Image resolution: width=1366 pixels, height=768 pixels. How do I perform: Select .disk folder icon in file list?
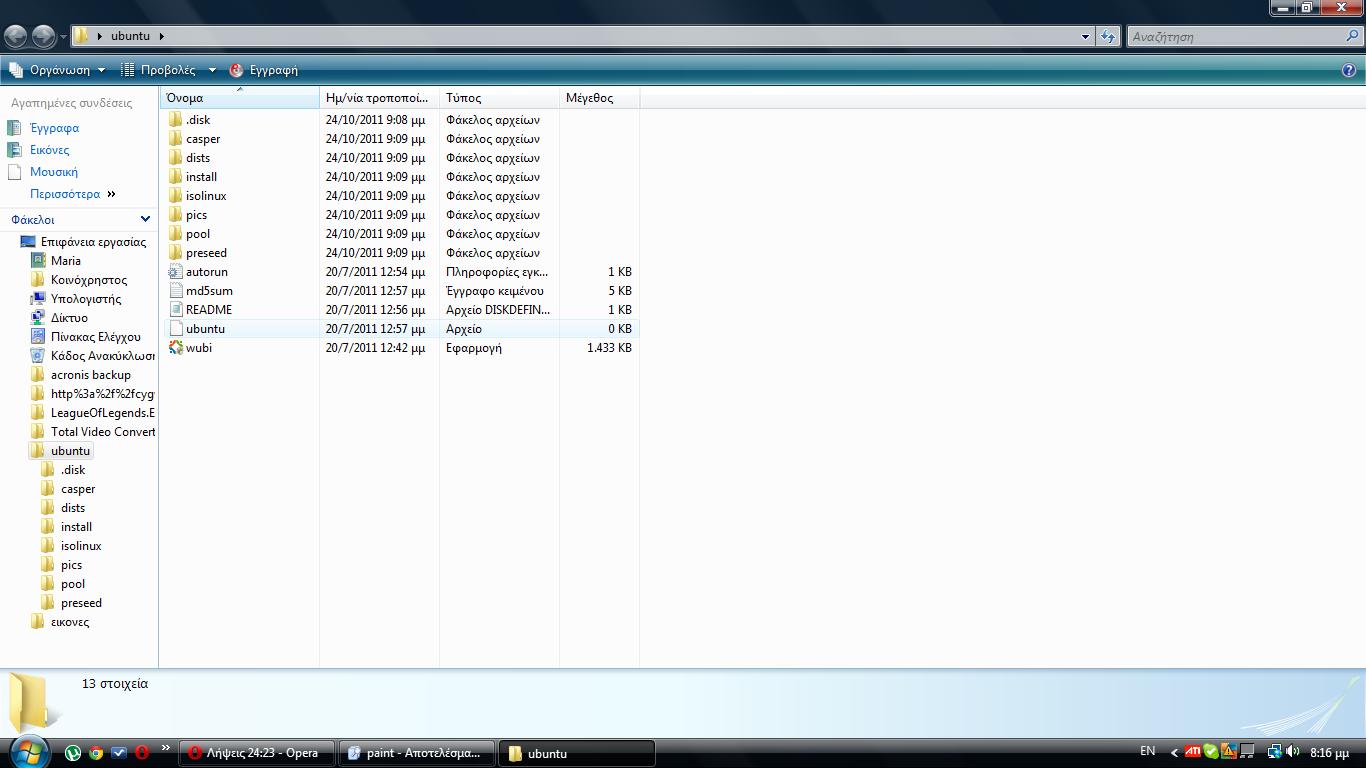click(x=176, y=120)
